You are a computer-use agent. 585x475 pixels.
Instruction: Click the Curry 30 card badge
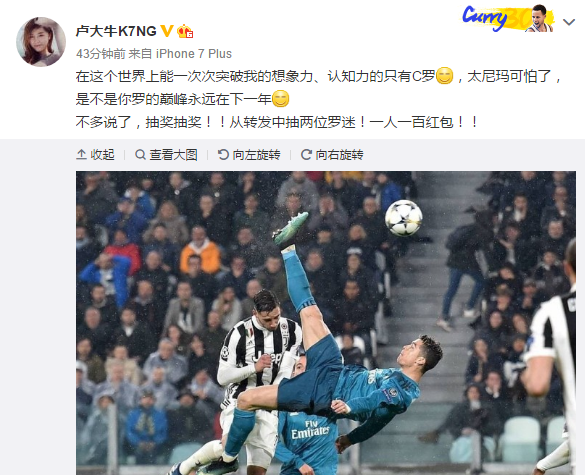pyautogui.click(x=508, y=18)
